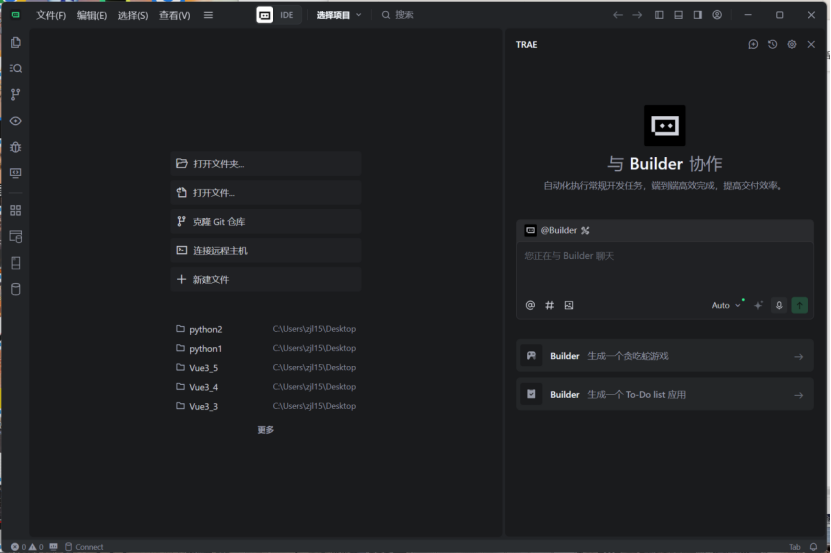The height and width of the screenshot is (553, 831).
Task: Click the sparkle prompt enhance icon
Action: click(758, 305)
